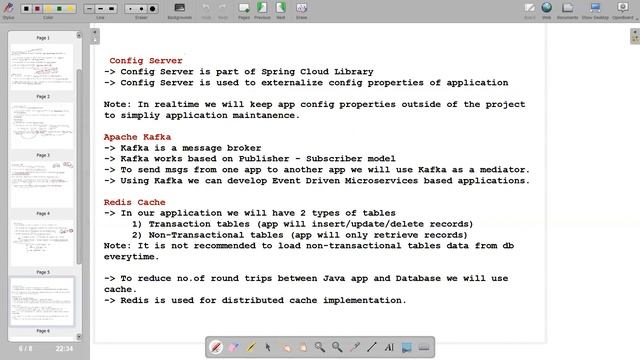
Task: Click the 'Config Server' red heading
Action: coord(146,60)
